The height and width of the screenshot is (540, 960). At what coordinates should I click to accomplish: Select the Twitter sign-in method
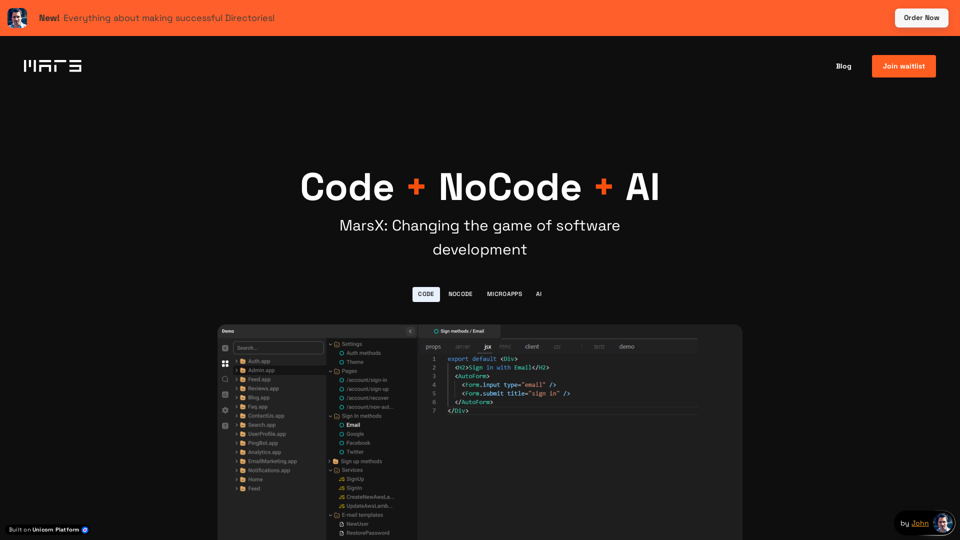[355, 452]
